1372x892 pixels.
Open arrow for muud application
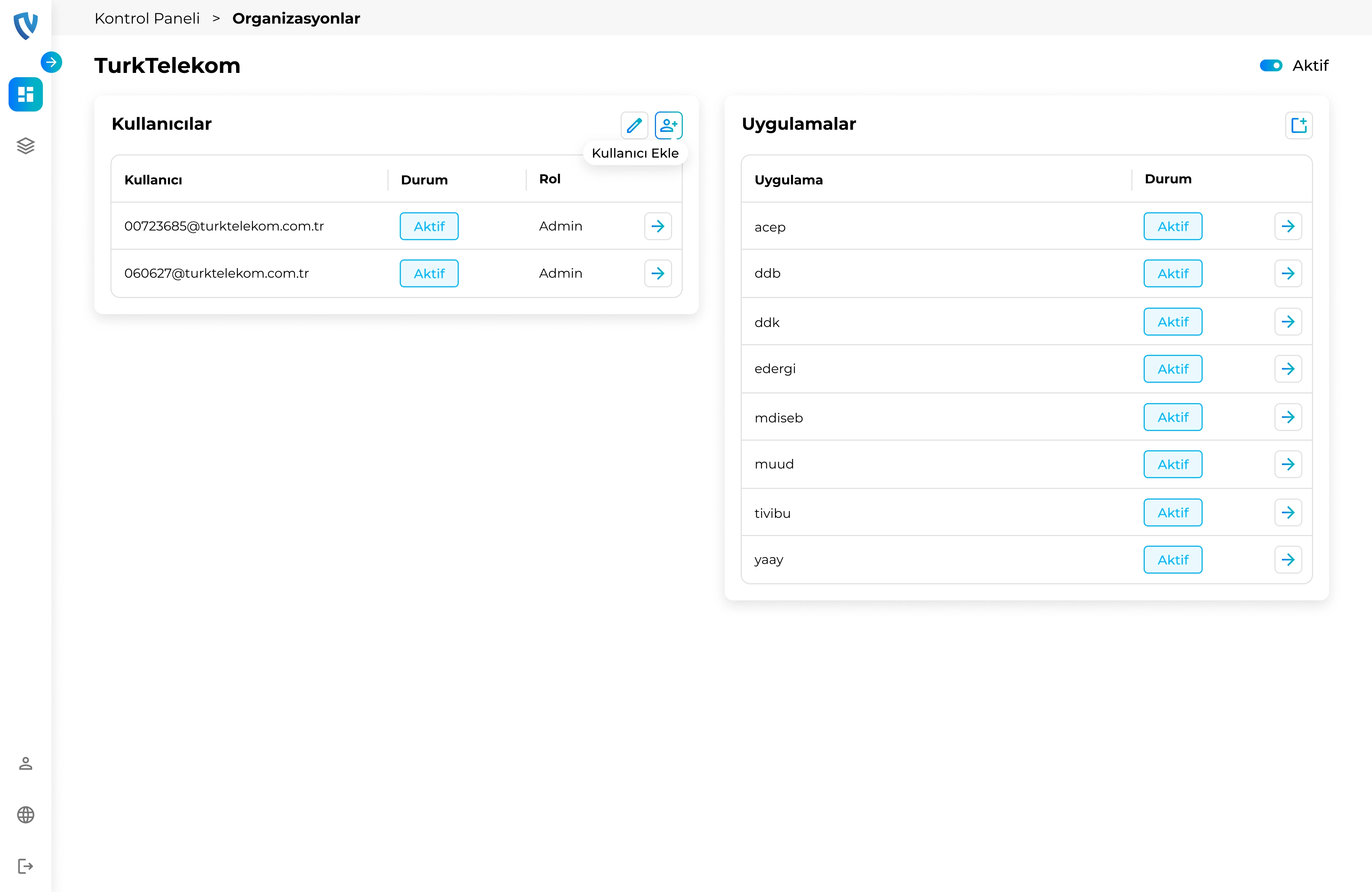tap(1288, 464)
